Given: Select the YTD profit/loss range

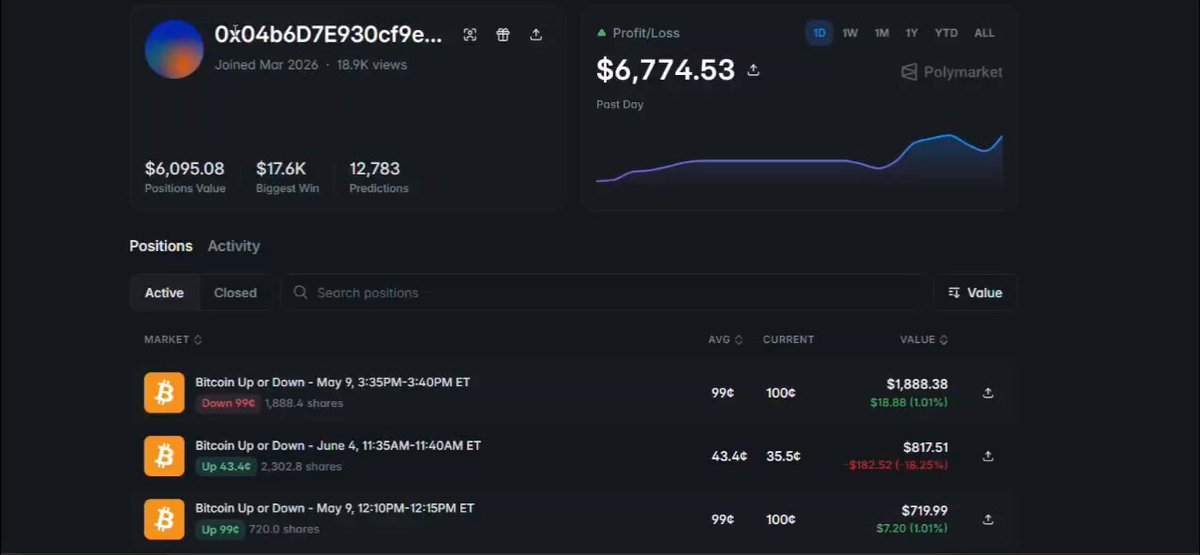Looking at the screenshot, I should pos(946,33).
